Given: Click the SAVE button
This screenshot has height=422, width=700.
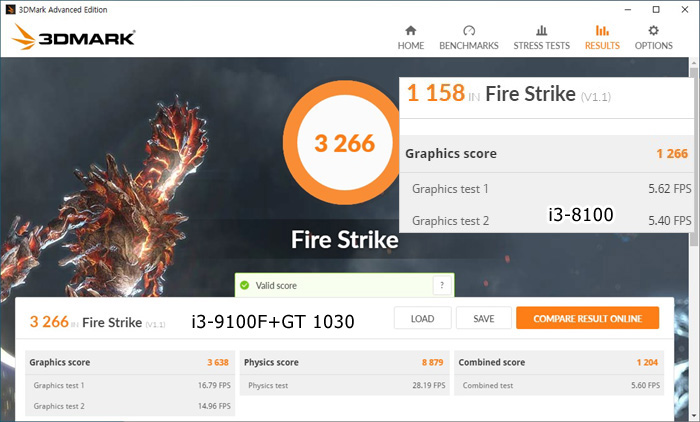Looking at the screenshot, I should pos(483,318).
